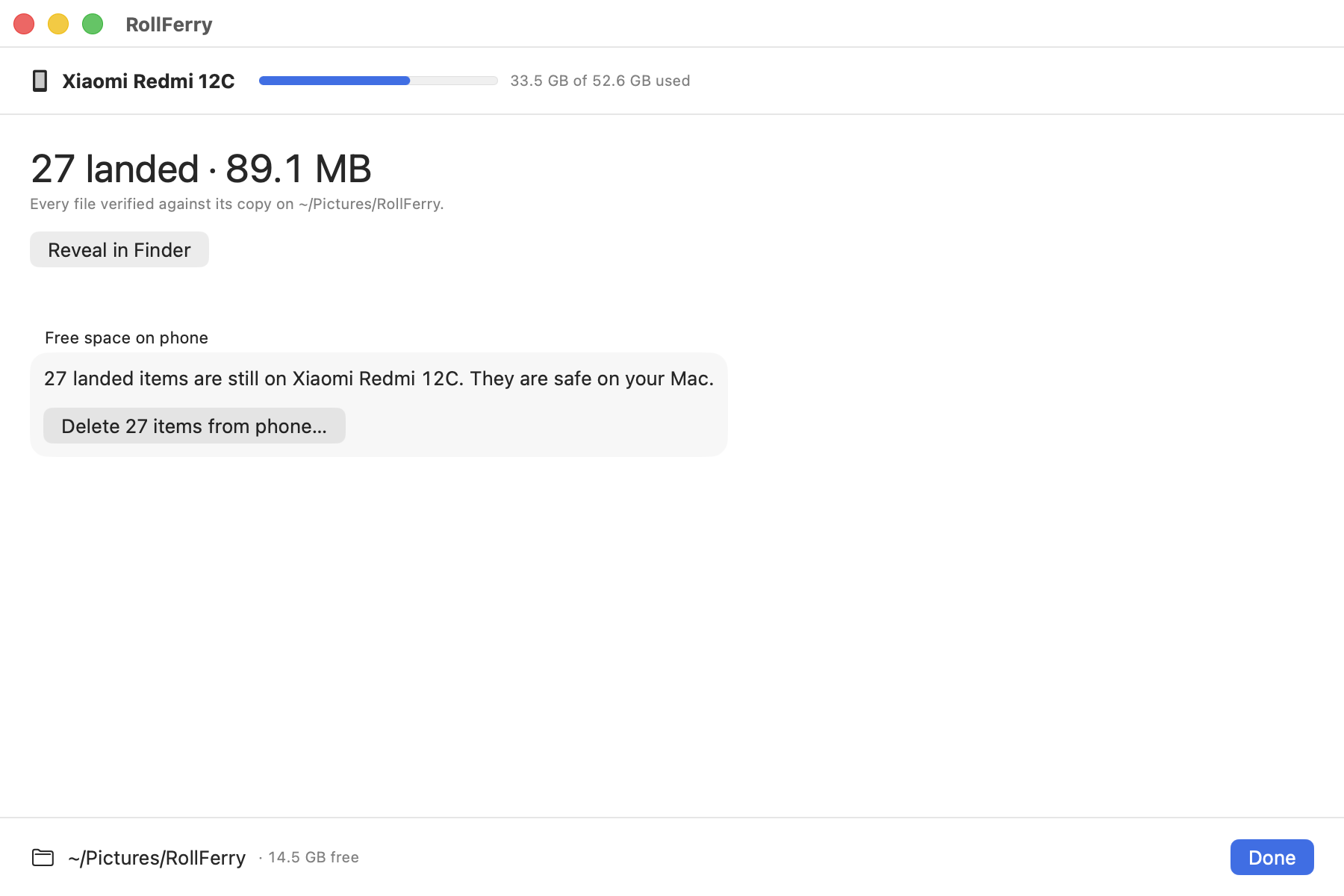Click the 14.5 GB free label
This screenshot has height=896, width=1344.
tap(314, 857)
